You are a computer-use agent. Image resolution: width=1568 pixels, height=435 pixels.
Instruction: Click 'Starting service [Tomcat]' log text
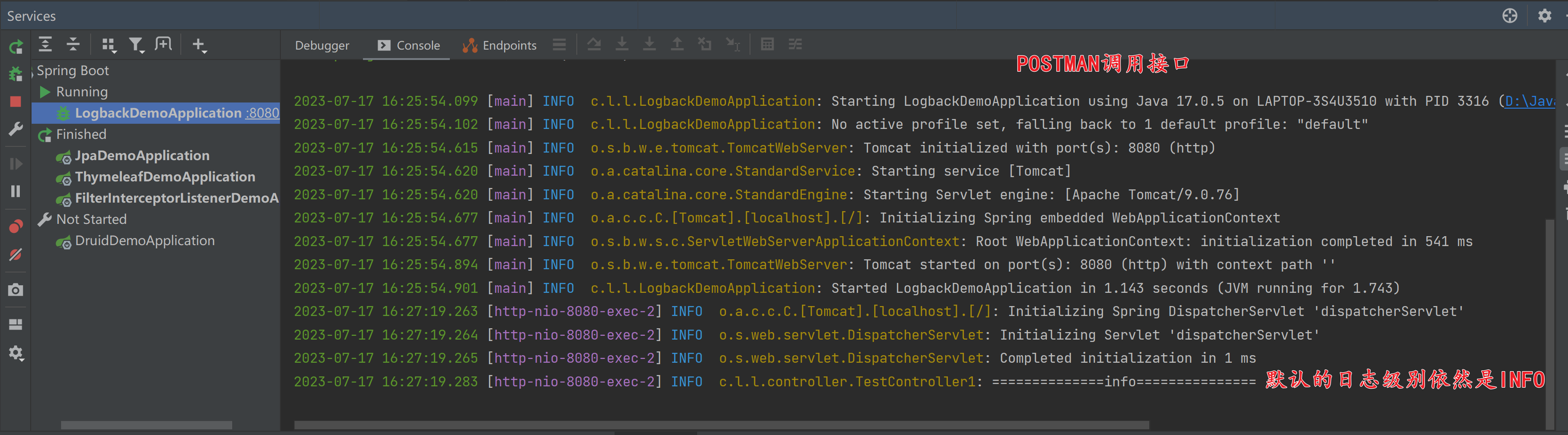971,171
